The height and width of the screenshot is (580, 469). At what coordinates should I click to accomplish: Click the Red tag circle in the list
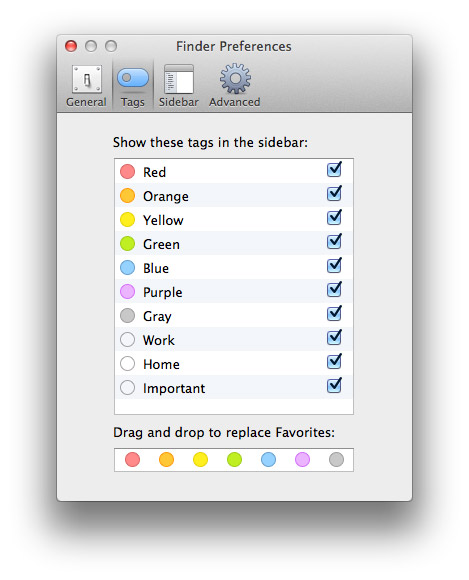click(x=128, y=172)
